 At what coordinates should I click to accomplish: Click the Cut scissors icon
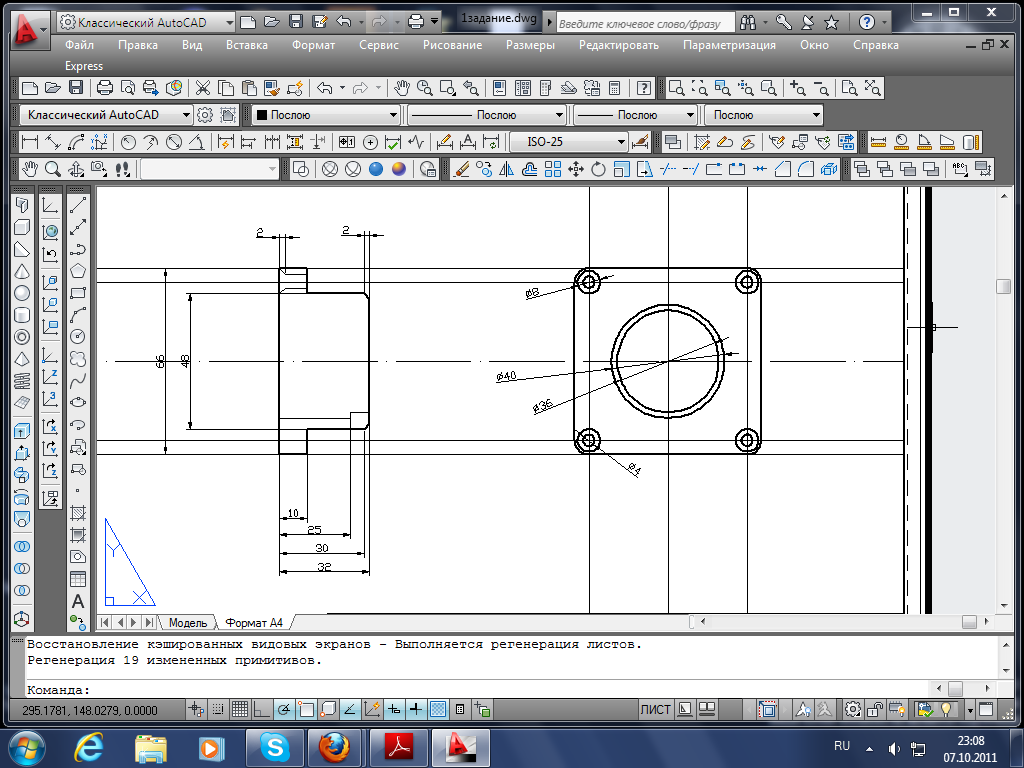(203, 88)
